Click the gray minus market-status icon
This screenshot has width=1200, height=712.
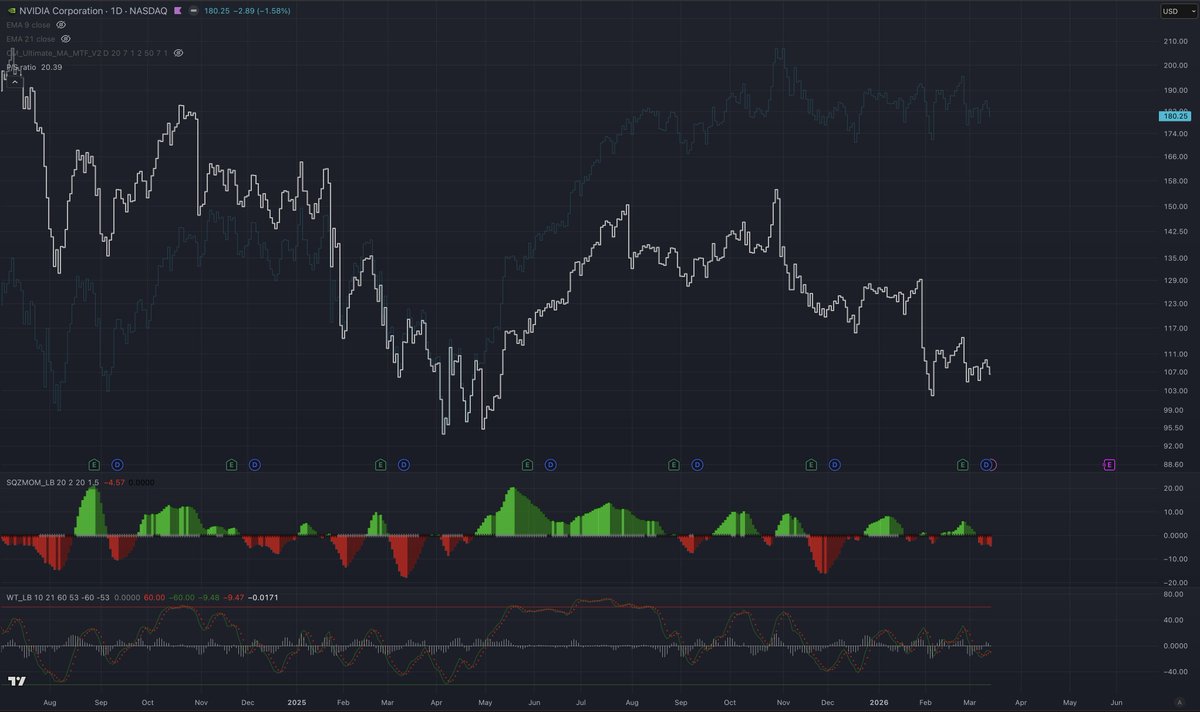(192, 10)
